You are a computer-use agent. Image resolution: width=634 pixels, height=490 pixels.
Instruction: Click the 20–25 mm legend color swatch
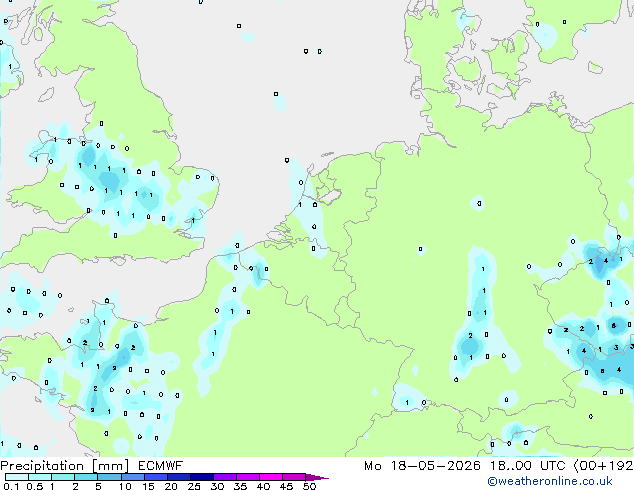tap(179, 477)
